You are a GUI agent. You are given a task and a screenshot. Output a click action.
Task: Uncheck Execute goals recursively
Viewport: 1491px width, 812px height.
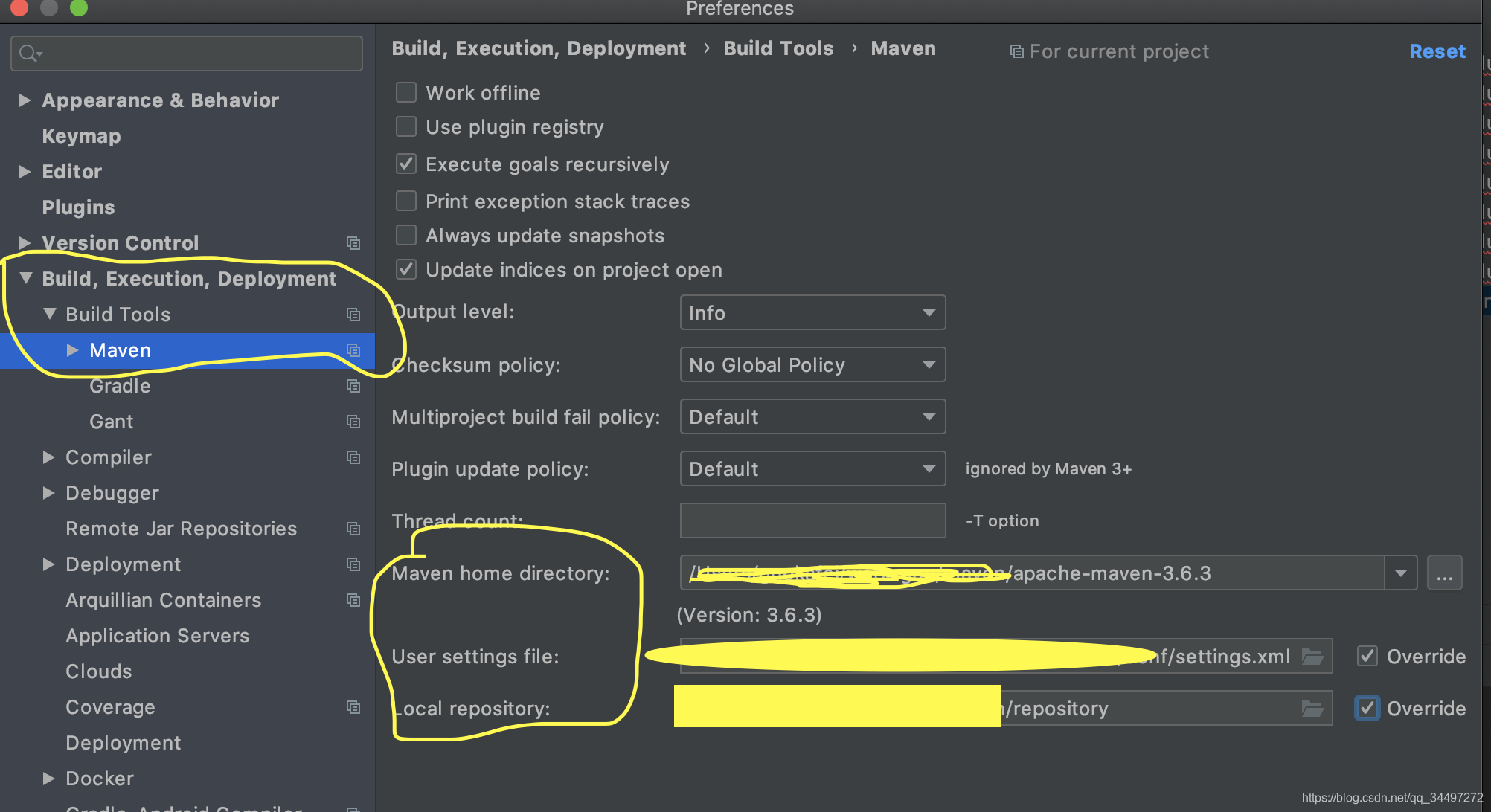pos(406,164)
